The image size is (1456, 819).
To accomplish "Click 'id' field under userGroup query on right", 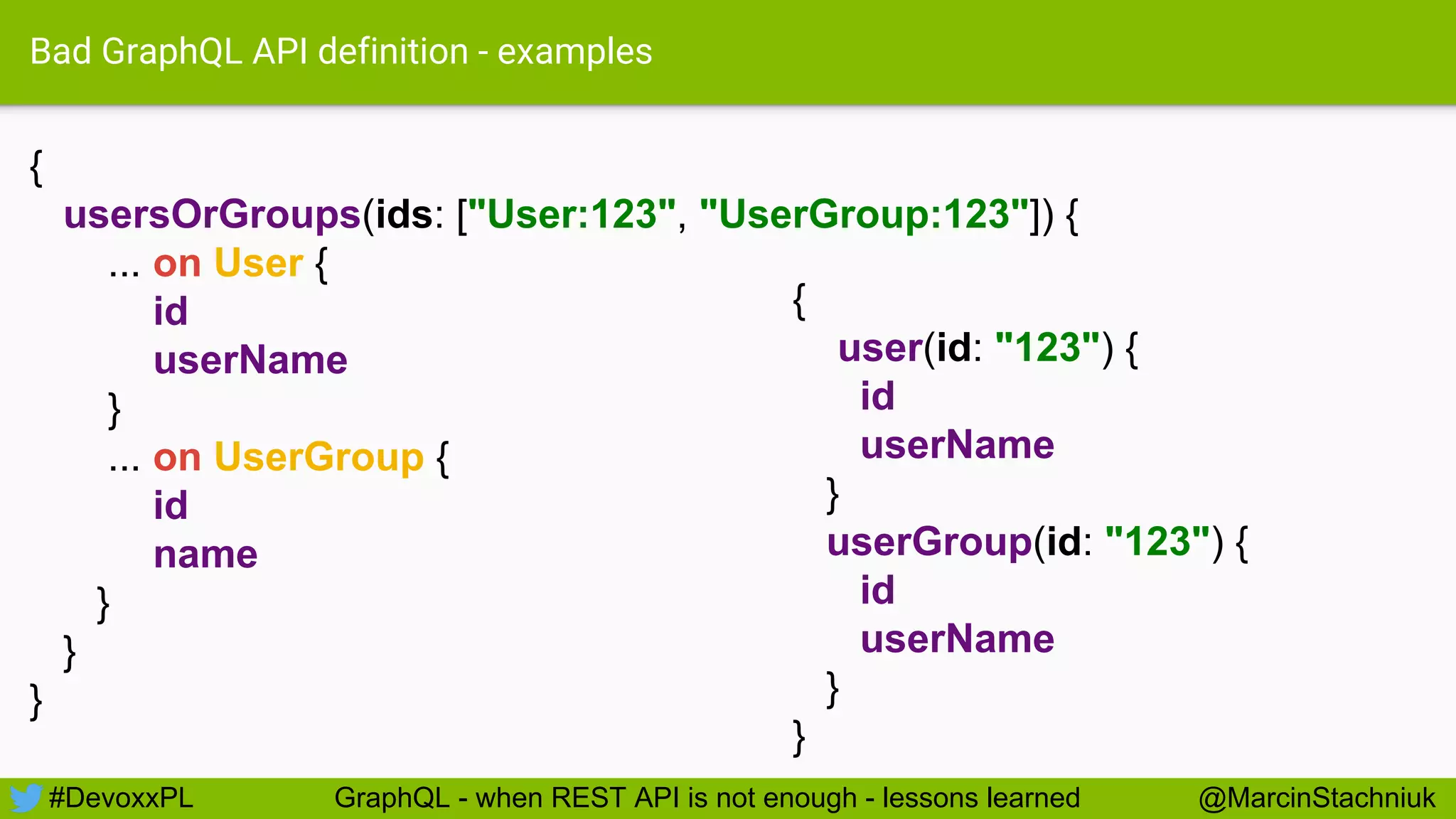I will (877, 590).
